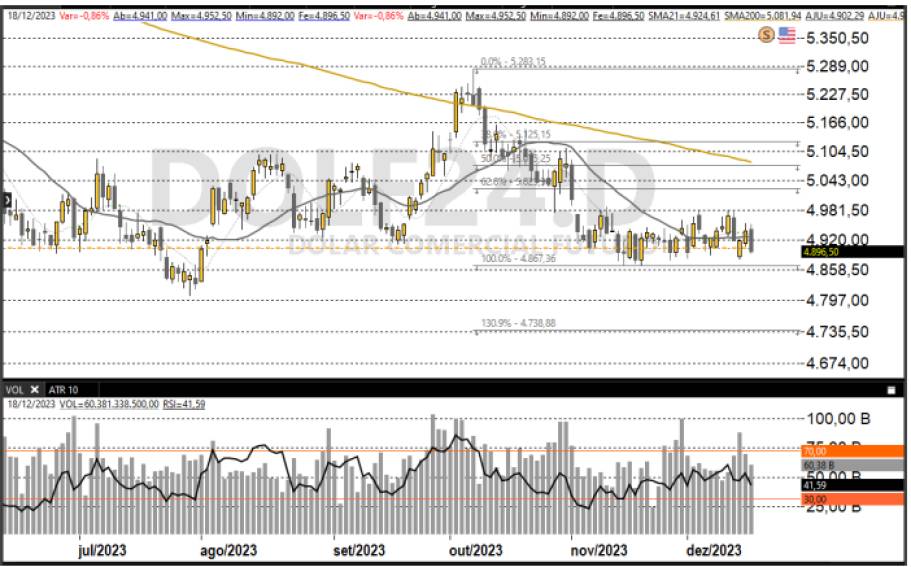The width and height of the screenshot is (911, 567).
Task: Click the US flag icon
Action: coord(786,35)
